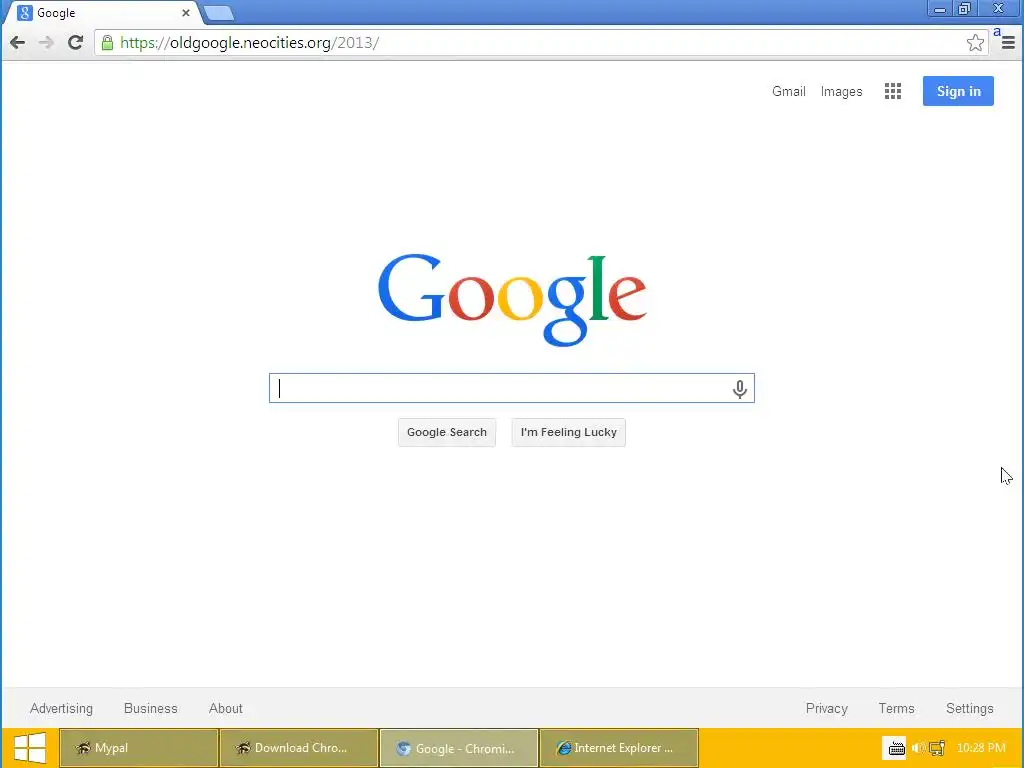Open a new tab with the new tab button

pyautogui.click(x=218, y=13)
